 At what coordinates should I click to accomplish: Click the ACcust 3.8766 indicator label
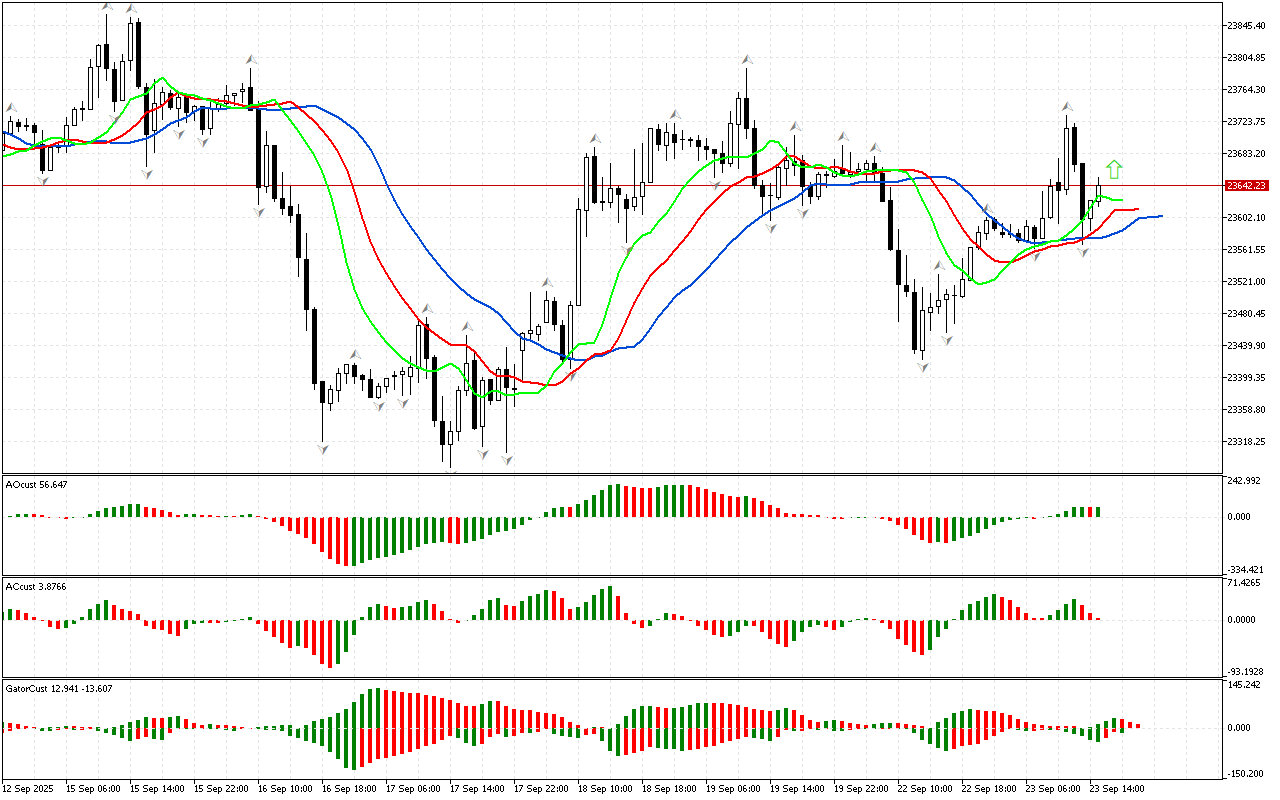[x=37, y=586]
